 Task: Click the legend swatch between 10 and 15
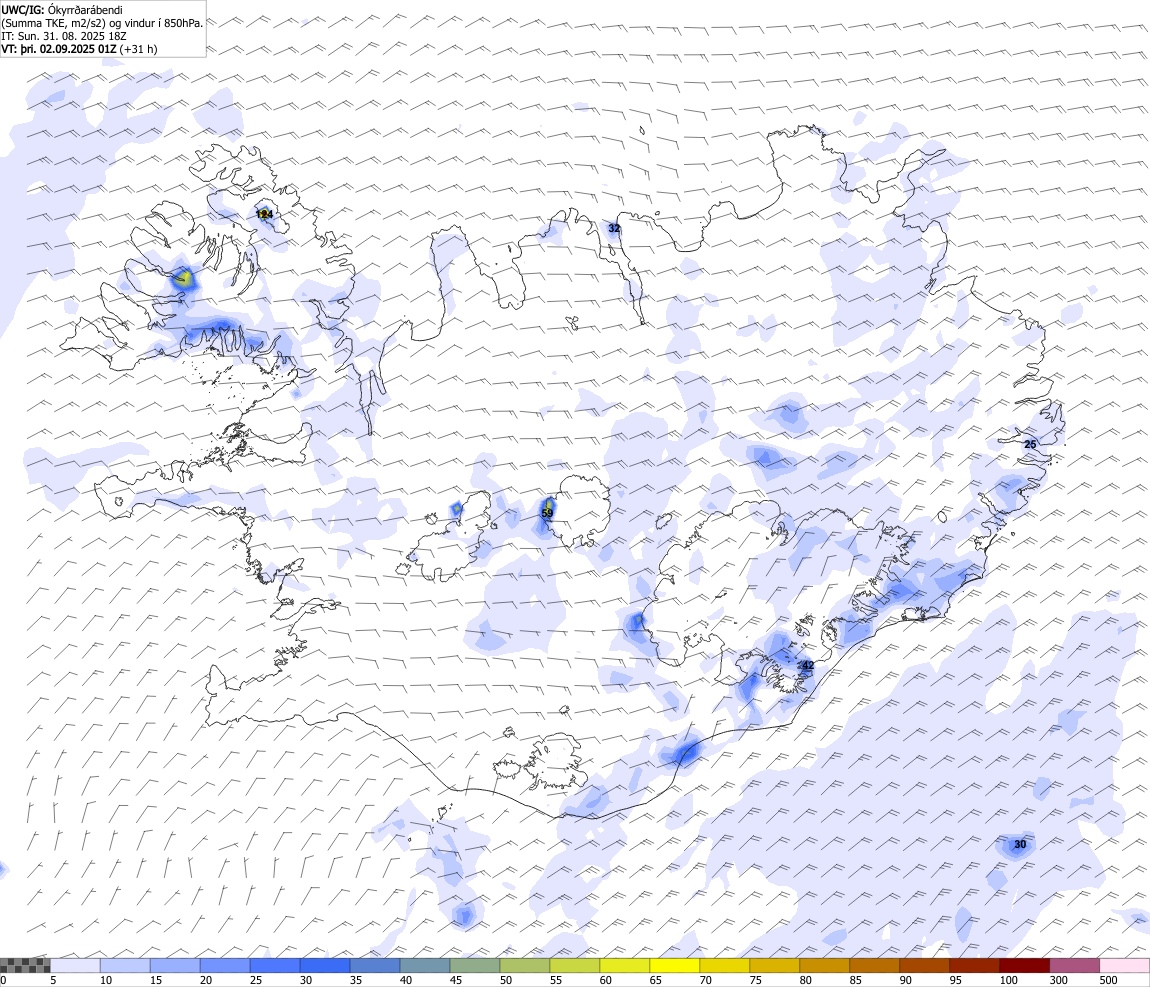coord(125,965)
